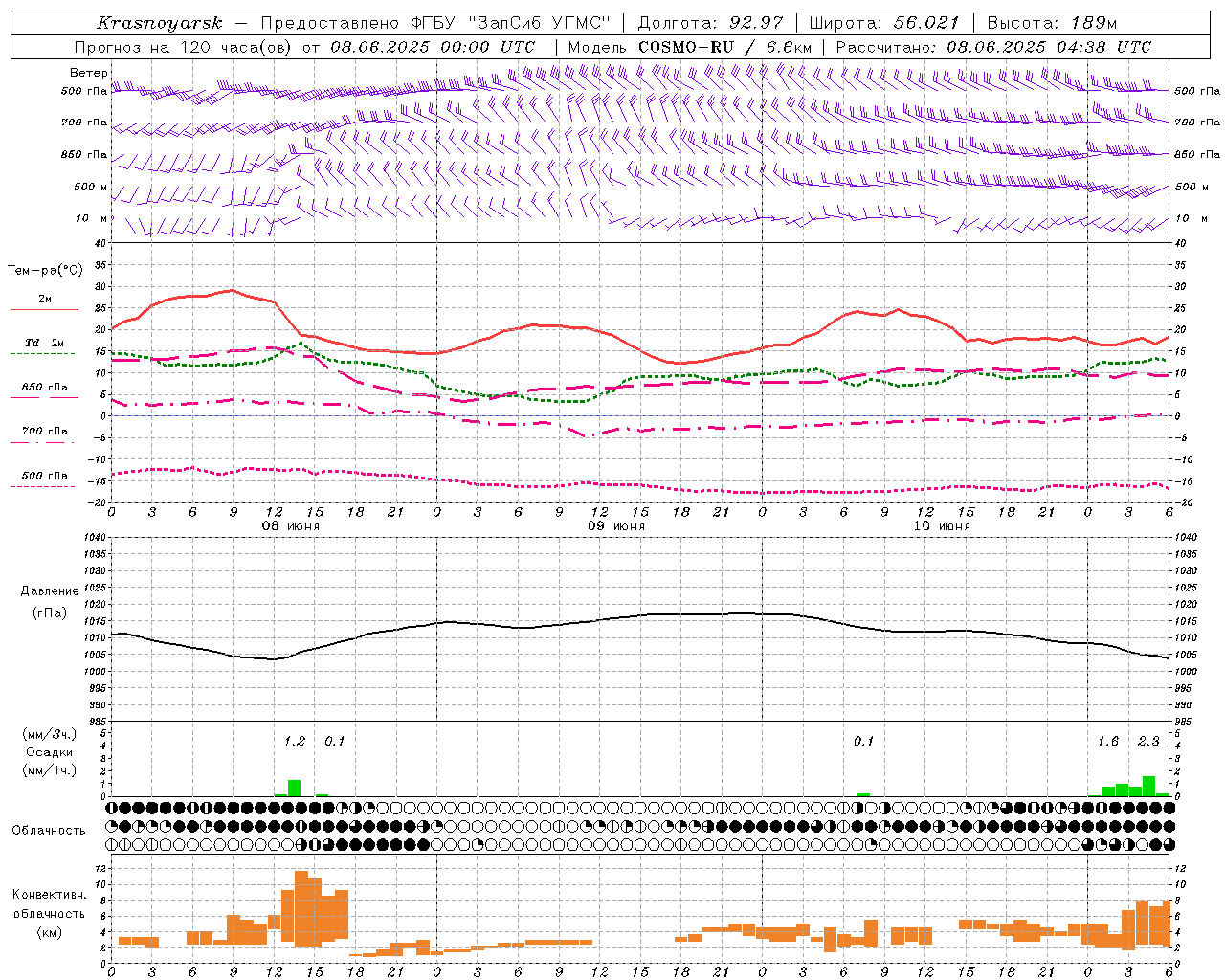Screen dimensions: 1225x980
Task: Click the Широта: 56.021 field
Action: [x=882, y=23]
